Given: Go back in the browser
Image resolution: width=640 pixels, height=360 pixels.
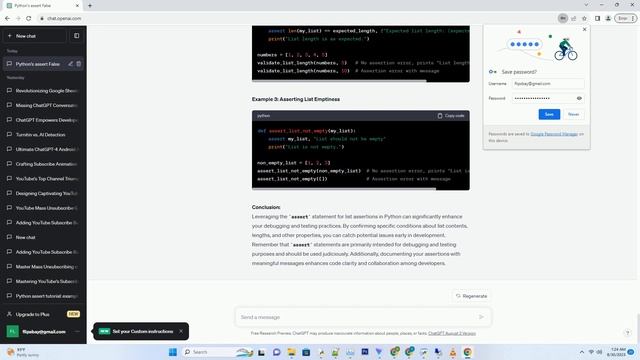Looking at the screenshot, I should [7, 18].
